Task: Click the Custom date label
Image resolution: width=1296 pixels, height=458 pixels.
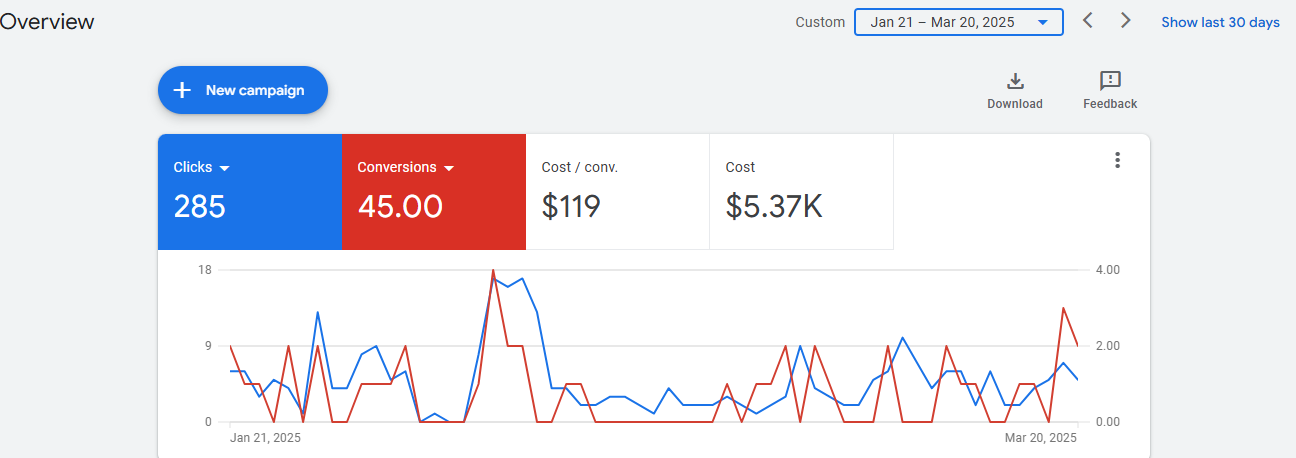Action: [x=820, y=22]
